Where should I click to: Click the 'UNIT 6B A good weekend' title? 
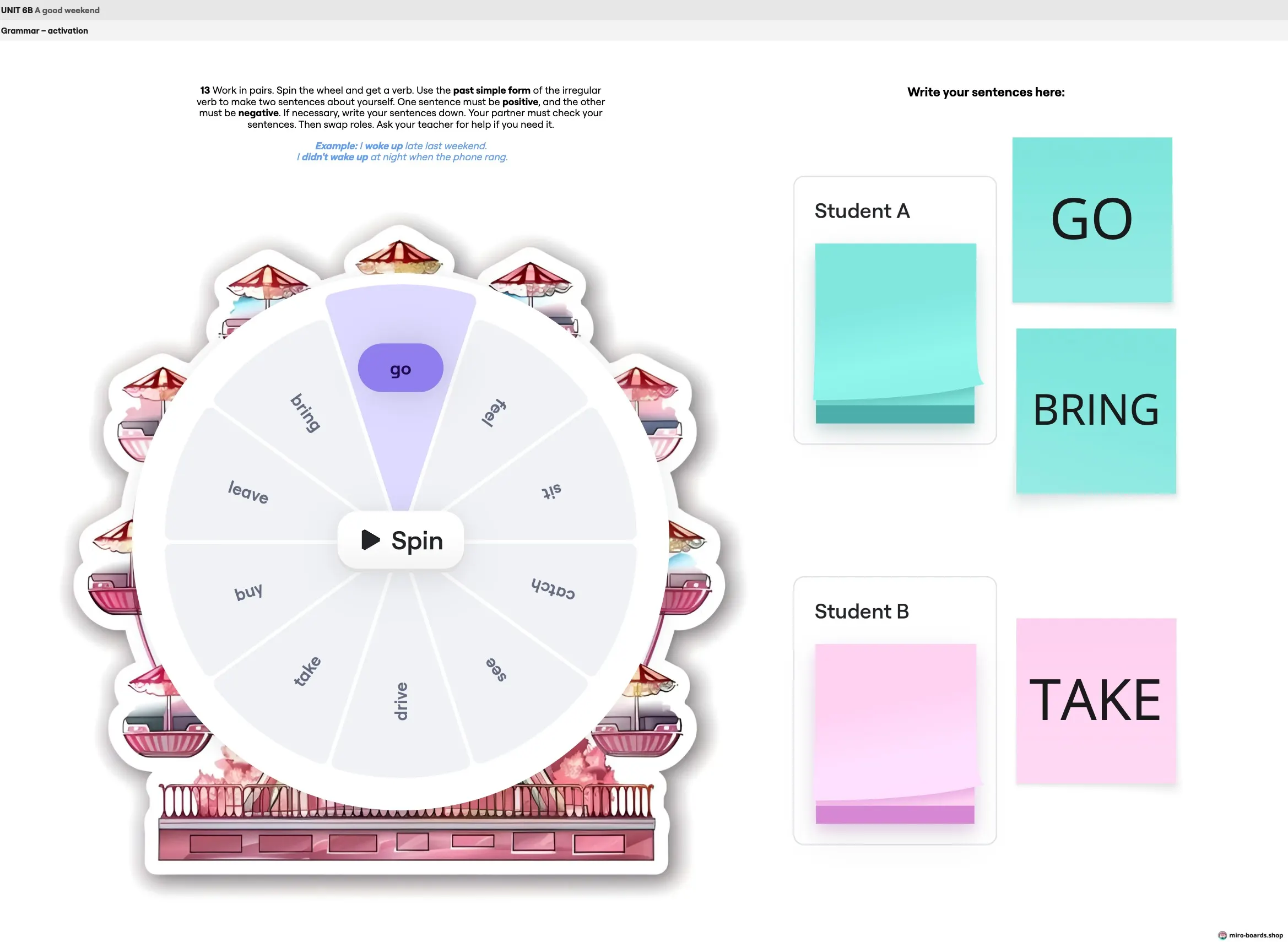pos(50,10)
